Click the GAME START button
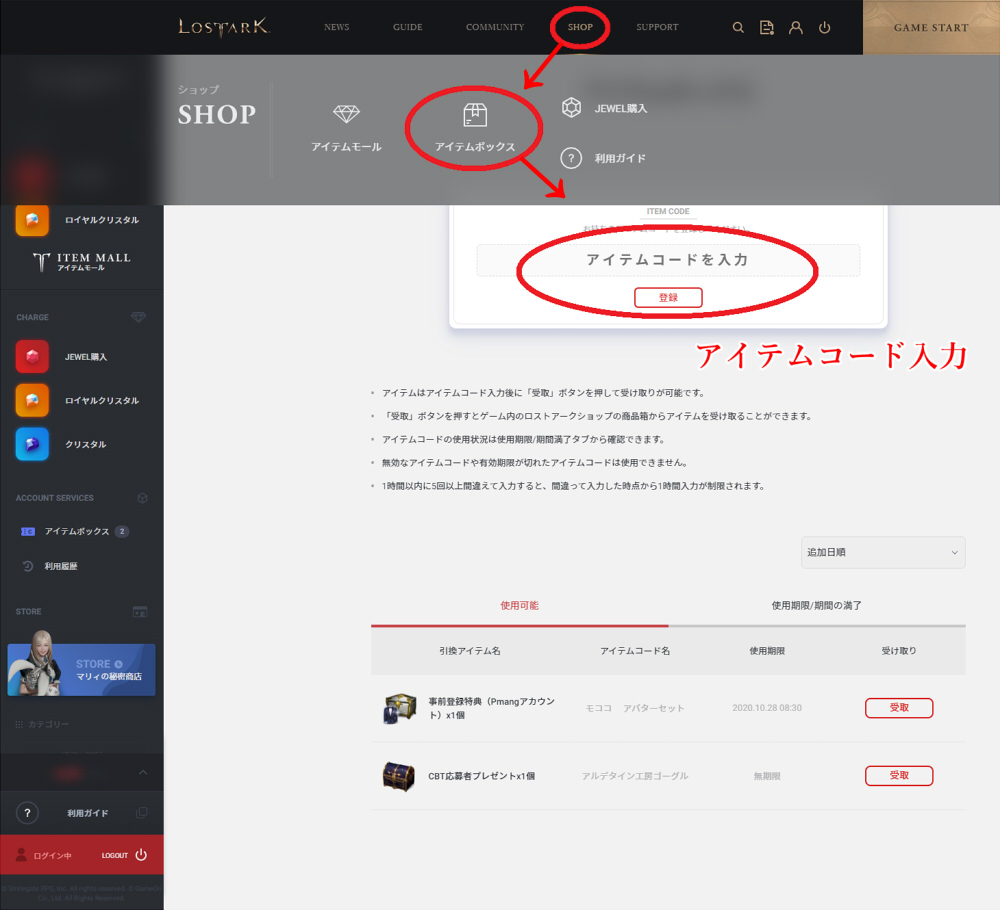This screenshot has width=1000, height=910. click(x=931, y=27)
